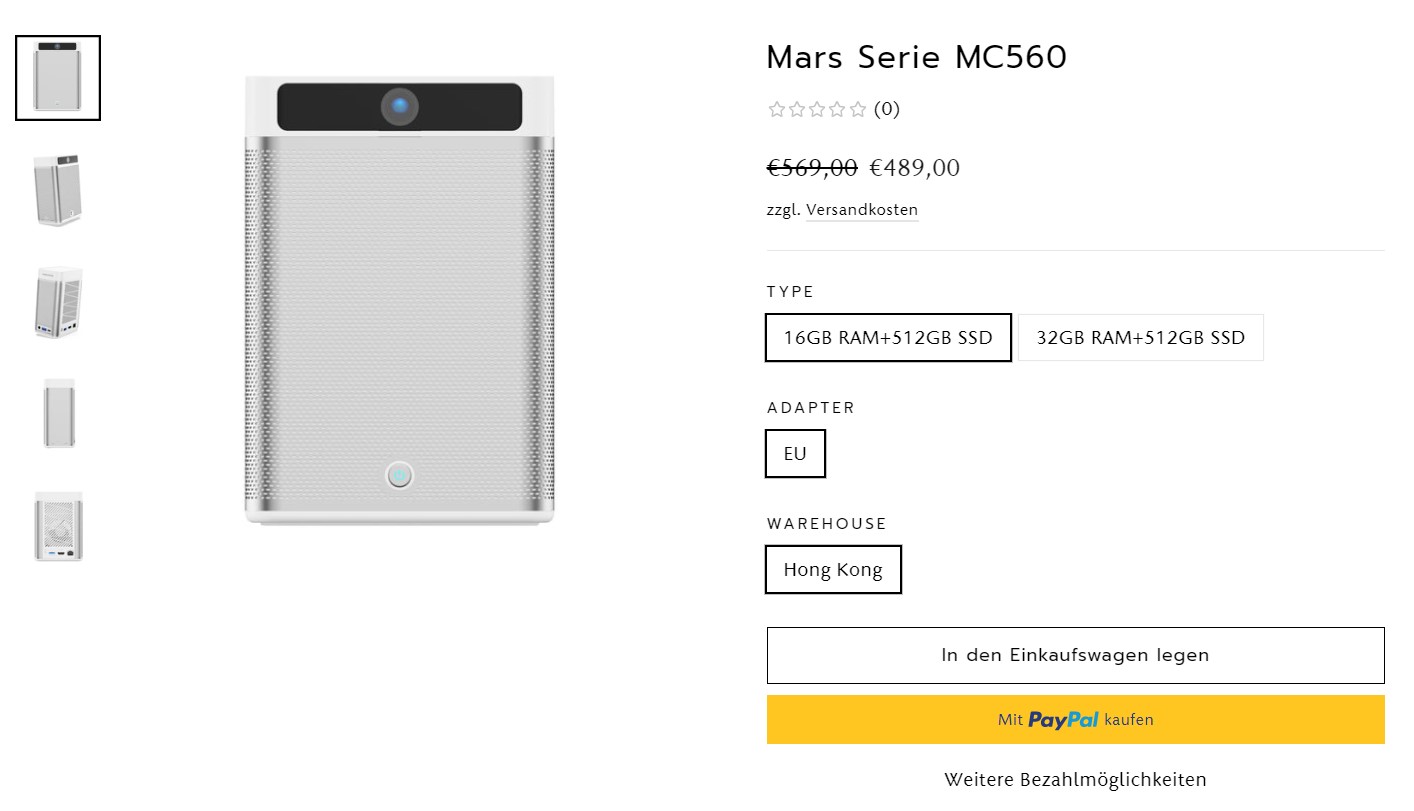Open the rear ports view thumbnail
This screenshot has width=1414, height=811.
[58, 526]
